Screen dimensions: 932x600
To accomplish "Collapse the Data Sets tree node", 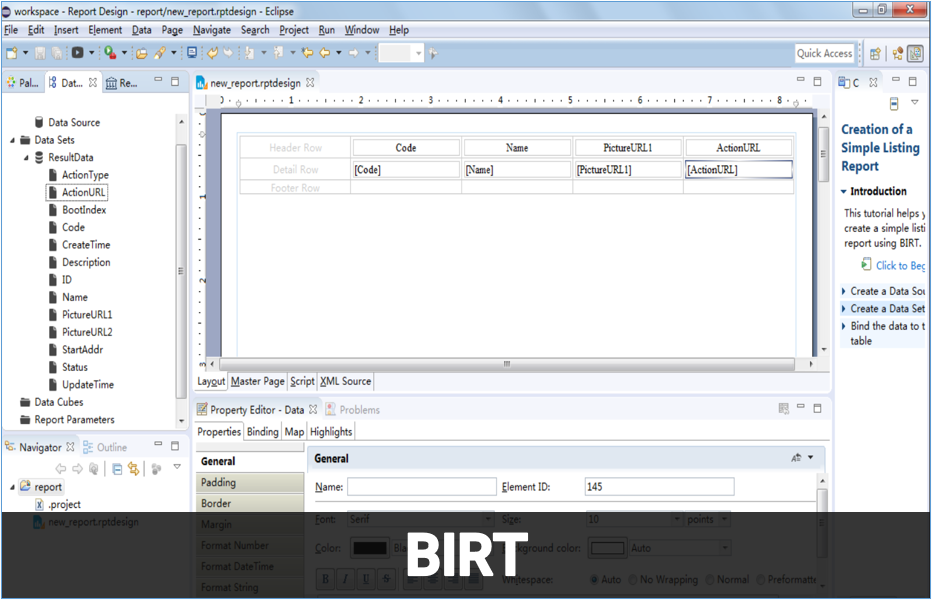I will click(12, 140).
